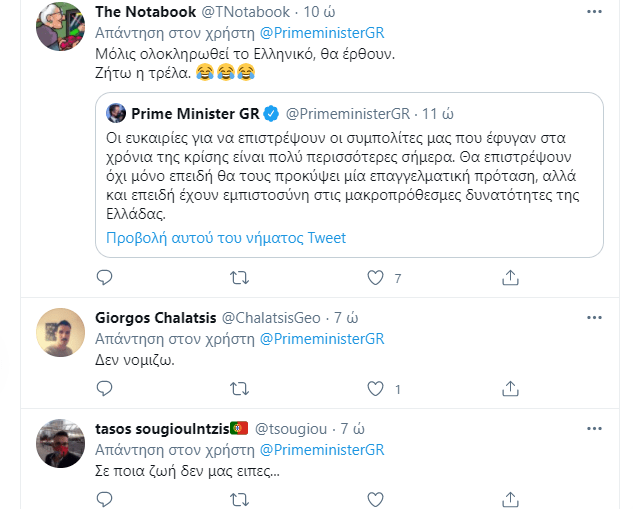Share The Notabook's tweet
The width and height of the screenshot is (633, 509).
(x=509, y=277)
